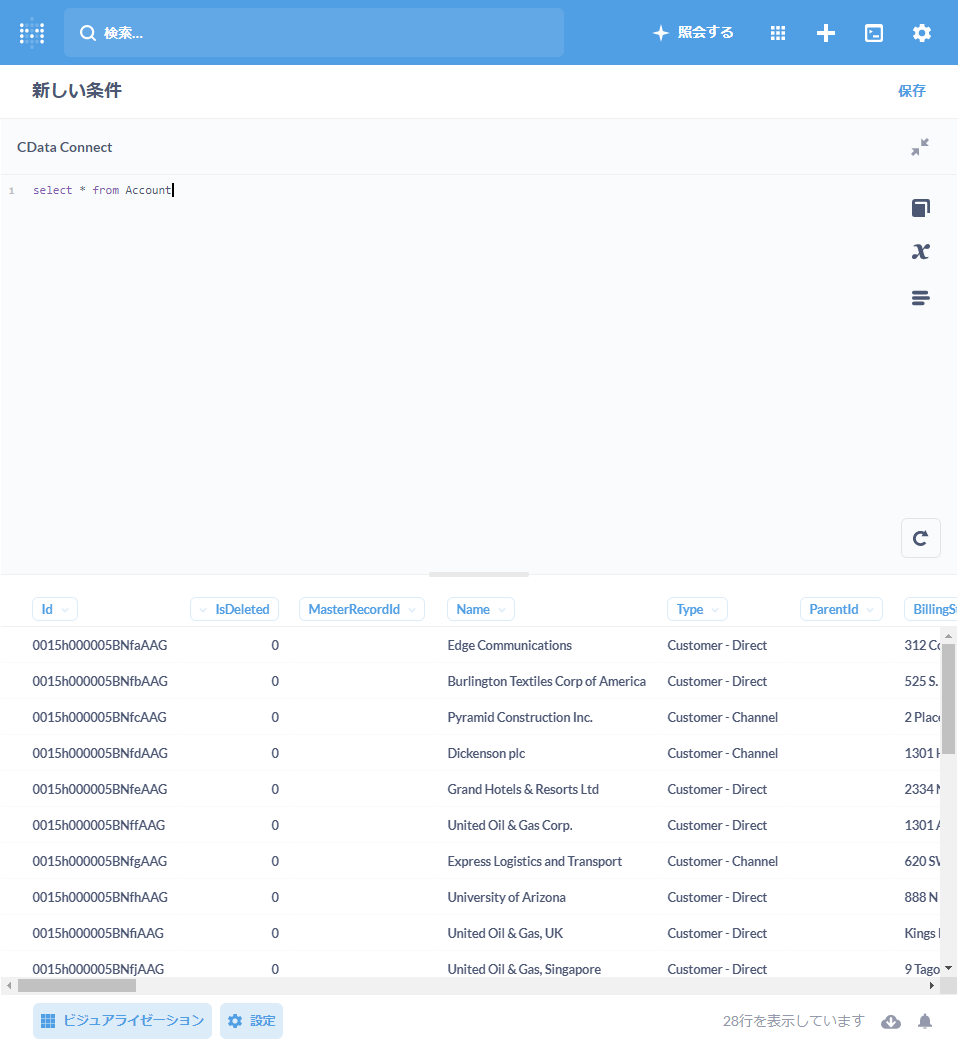Click the right arrow of the horizontal scrollbar

click(932, 986)
